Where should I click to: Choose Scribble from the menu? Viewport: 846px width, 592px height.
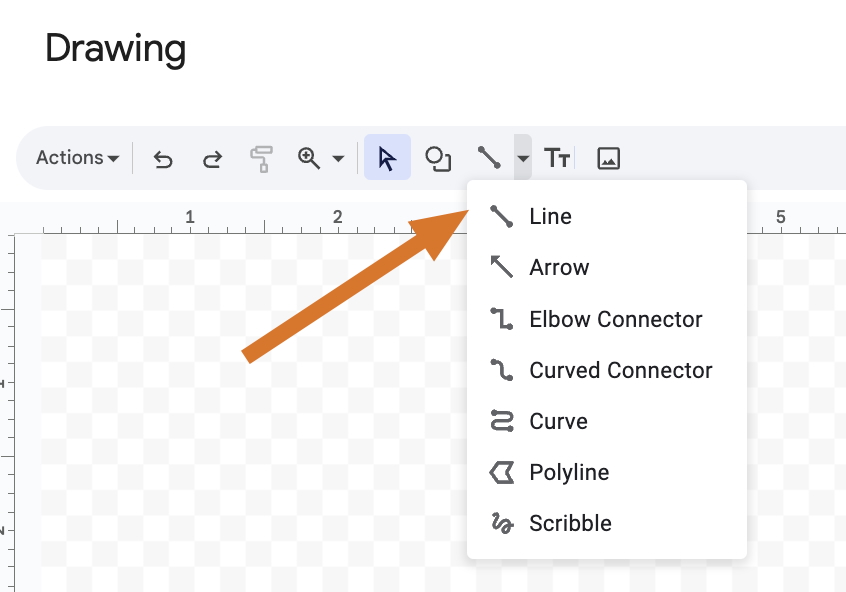pyautogui.click(x=606, y=523)
